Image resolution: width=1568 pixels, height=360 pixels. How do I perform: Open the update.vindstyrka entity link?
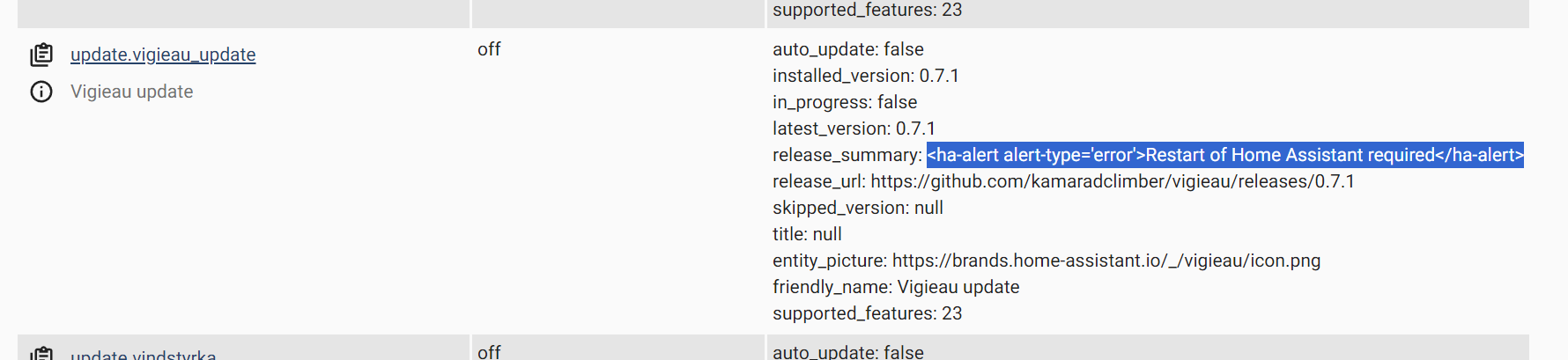click(x=144, y=355)
